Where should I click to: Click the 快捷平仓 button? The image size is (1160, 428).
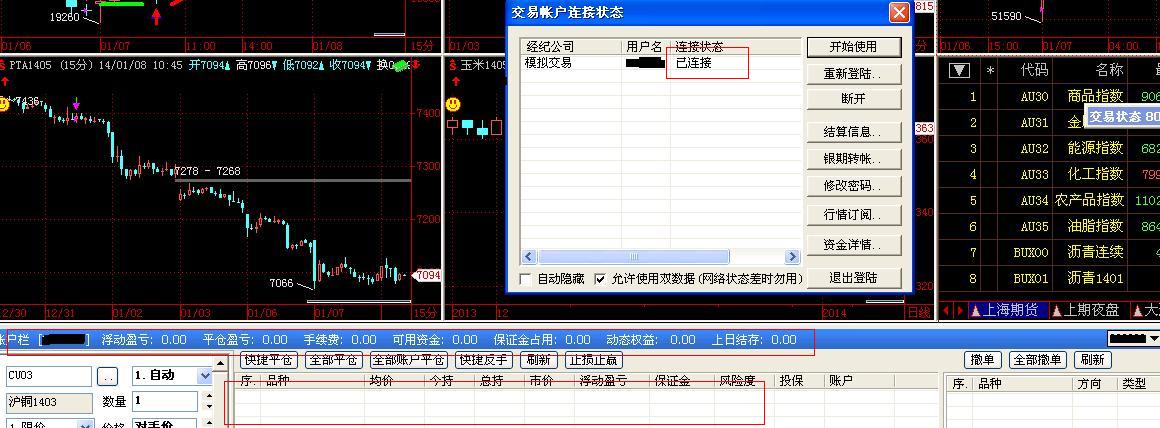[x=269, y=360]
